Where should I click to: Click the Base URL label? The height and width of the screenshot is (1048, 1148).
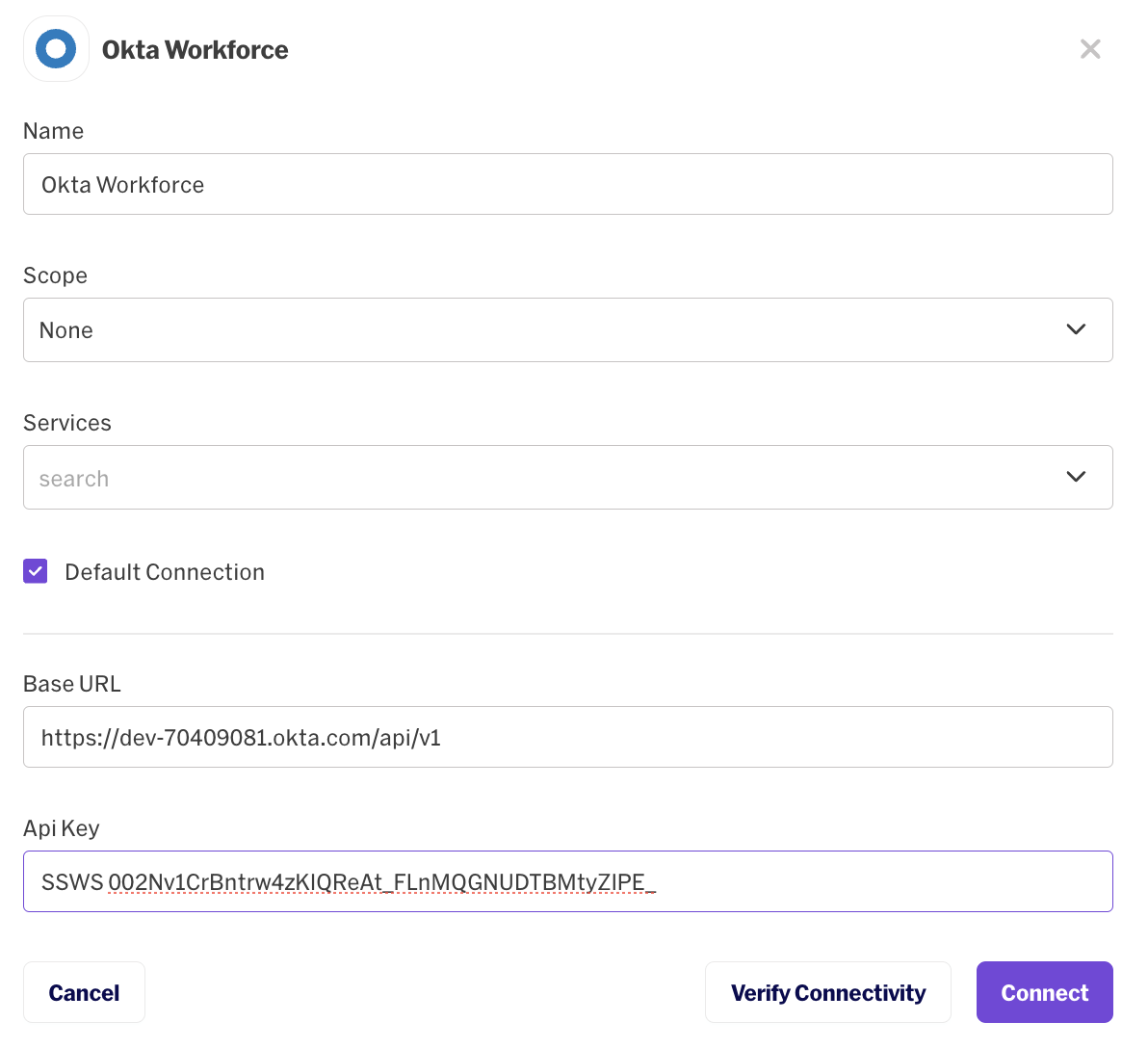72,684
